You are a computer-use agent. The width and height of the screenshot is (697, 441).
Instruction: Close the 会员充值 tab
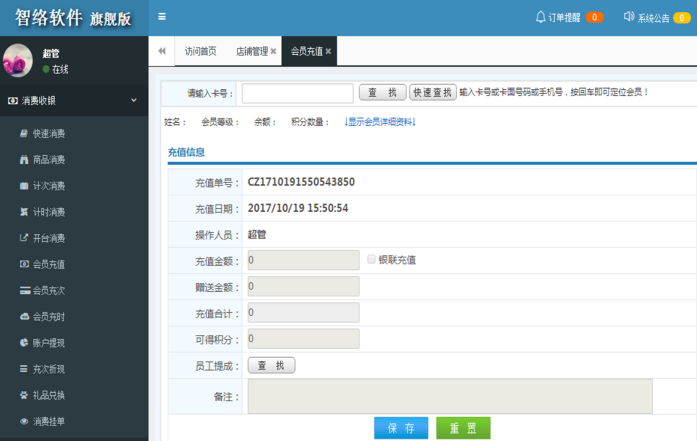pyautogui.click(x=328, y=51)
